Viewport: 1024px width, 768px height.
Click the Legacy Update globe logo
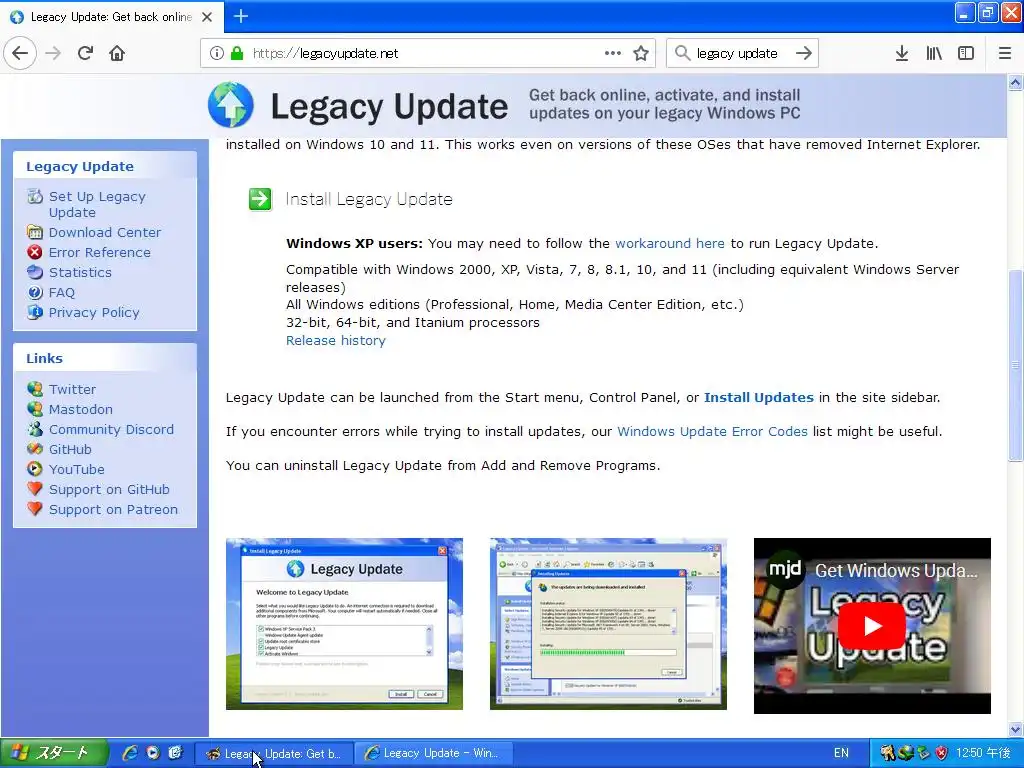(231, 104)
